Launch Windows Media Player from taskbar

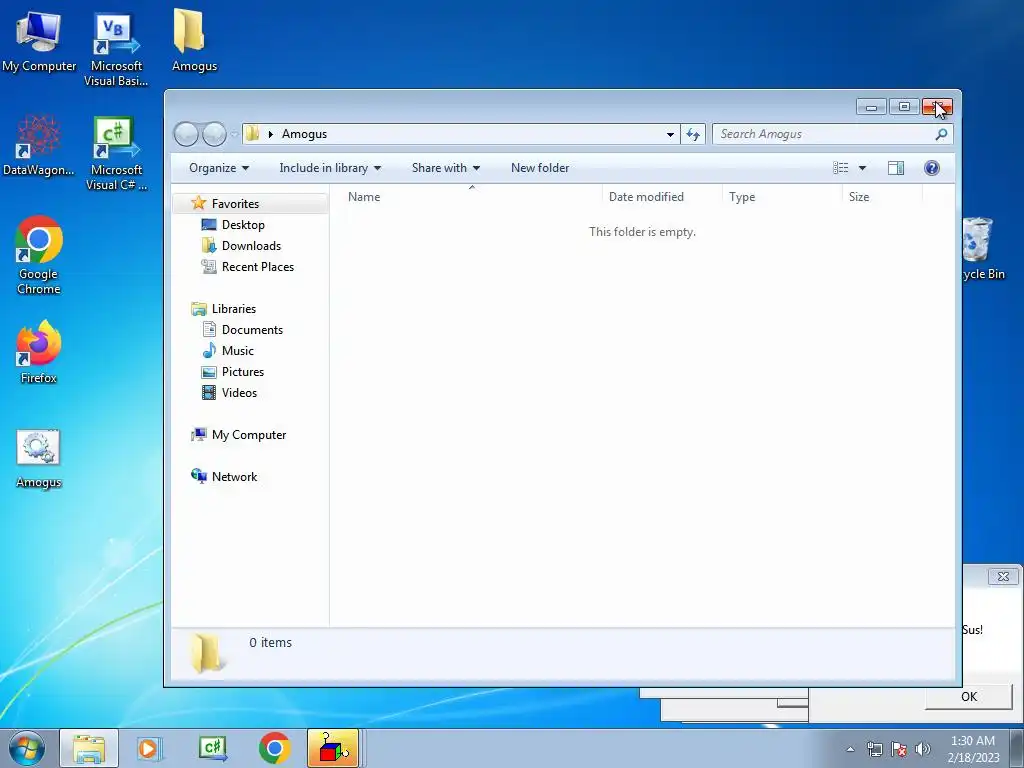150,748
